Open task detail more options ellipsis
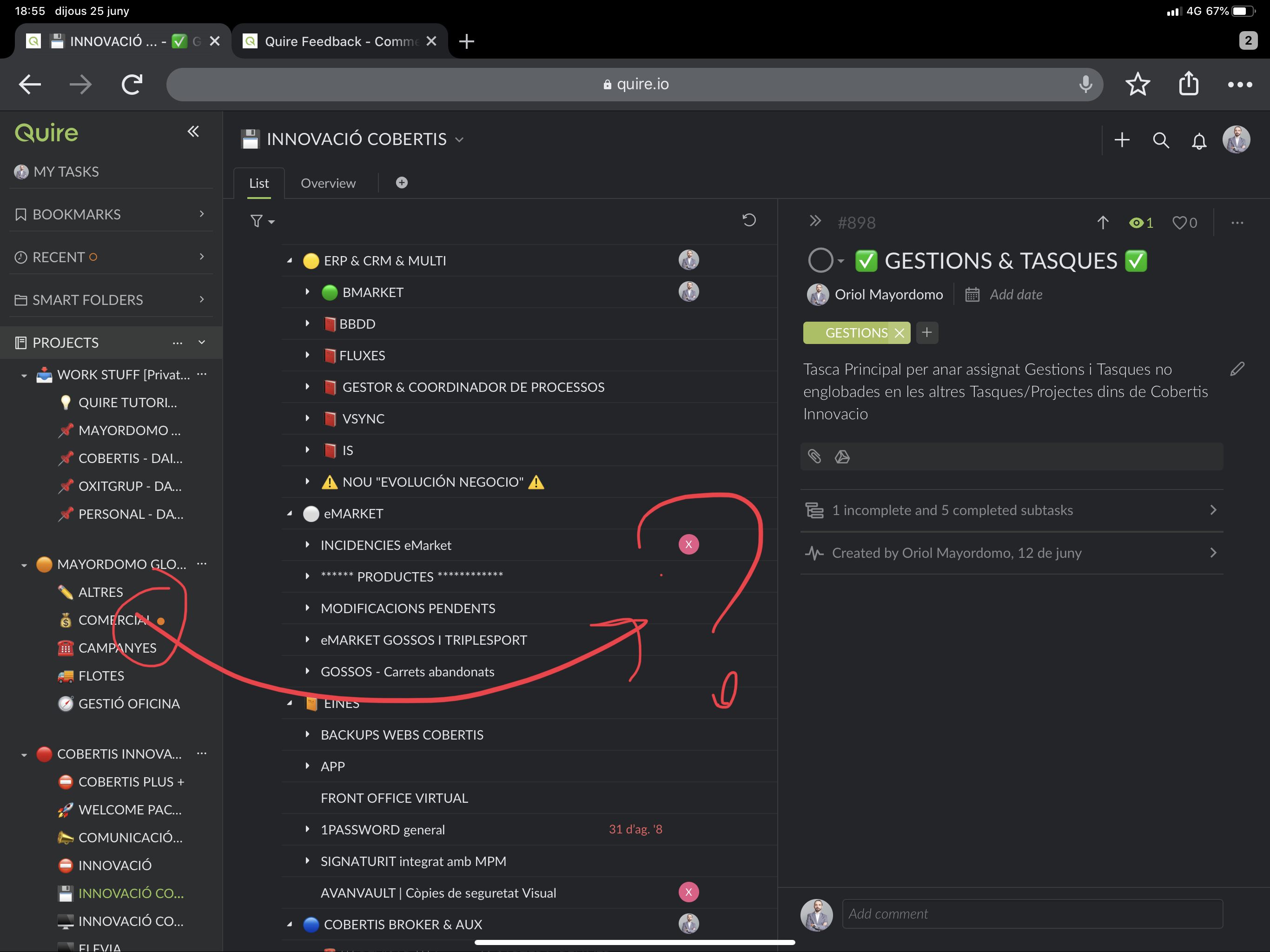This screenshot has width=1270, height=952. point(1237,223)
